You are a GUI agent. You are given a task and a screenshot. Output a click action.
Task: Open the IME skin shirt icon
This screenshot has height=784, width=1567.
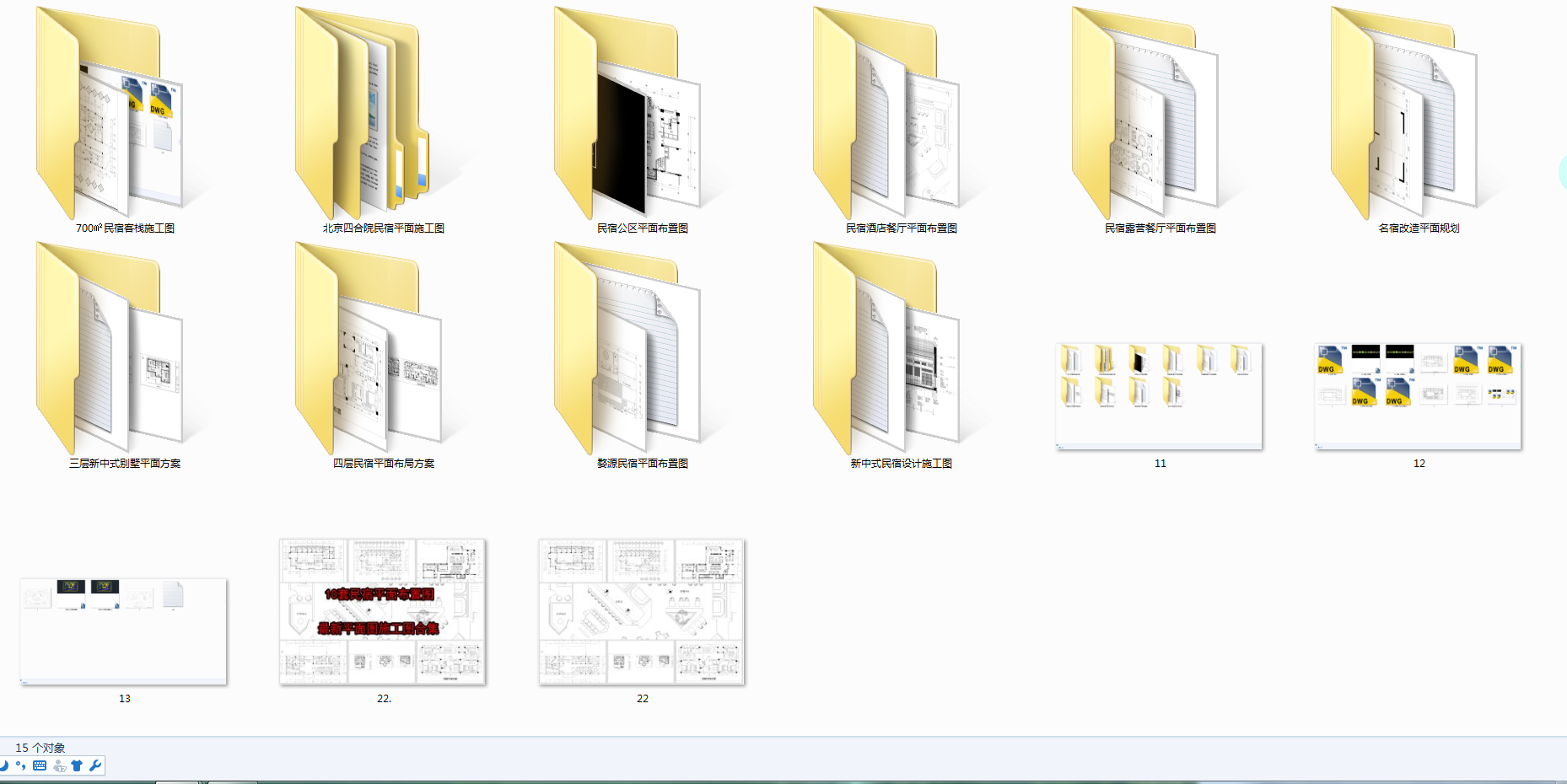(77, 765)
